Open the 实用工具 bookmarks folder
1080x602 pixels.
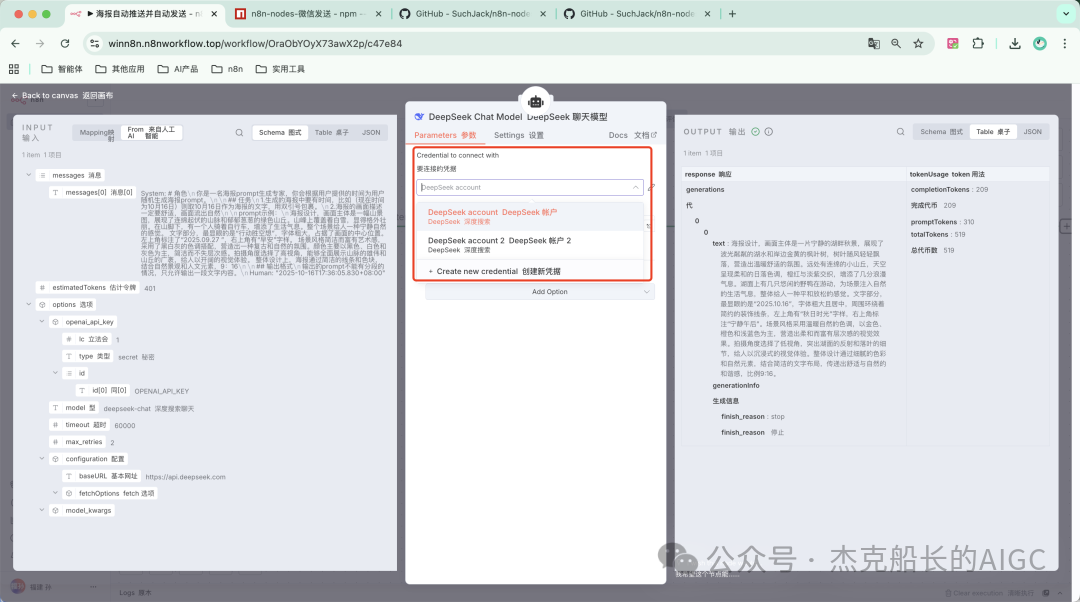tap(280, 69)
